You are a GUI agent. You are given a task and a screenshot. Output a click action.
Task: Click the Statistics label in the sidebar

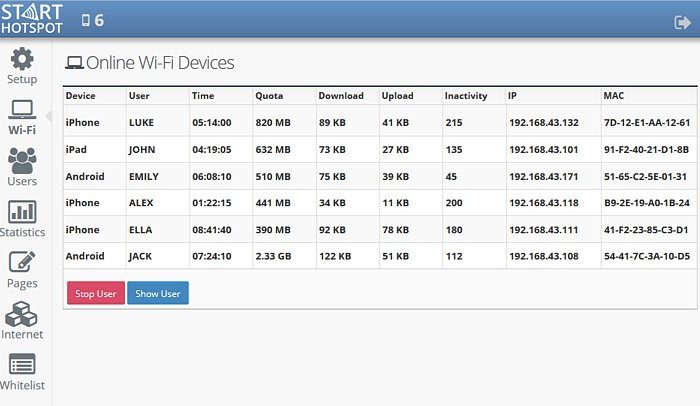[22, 232]
